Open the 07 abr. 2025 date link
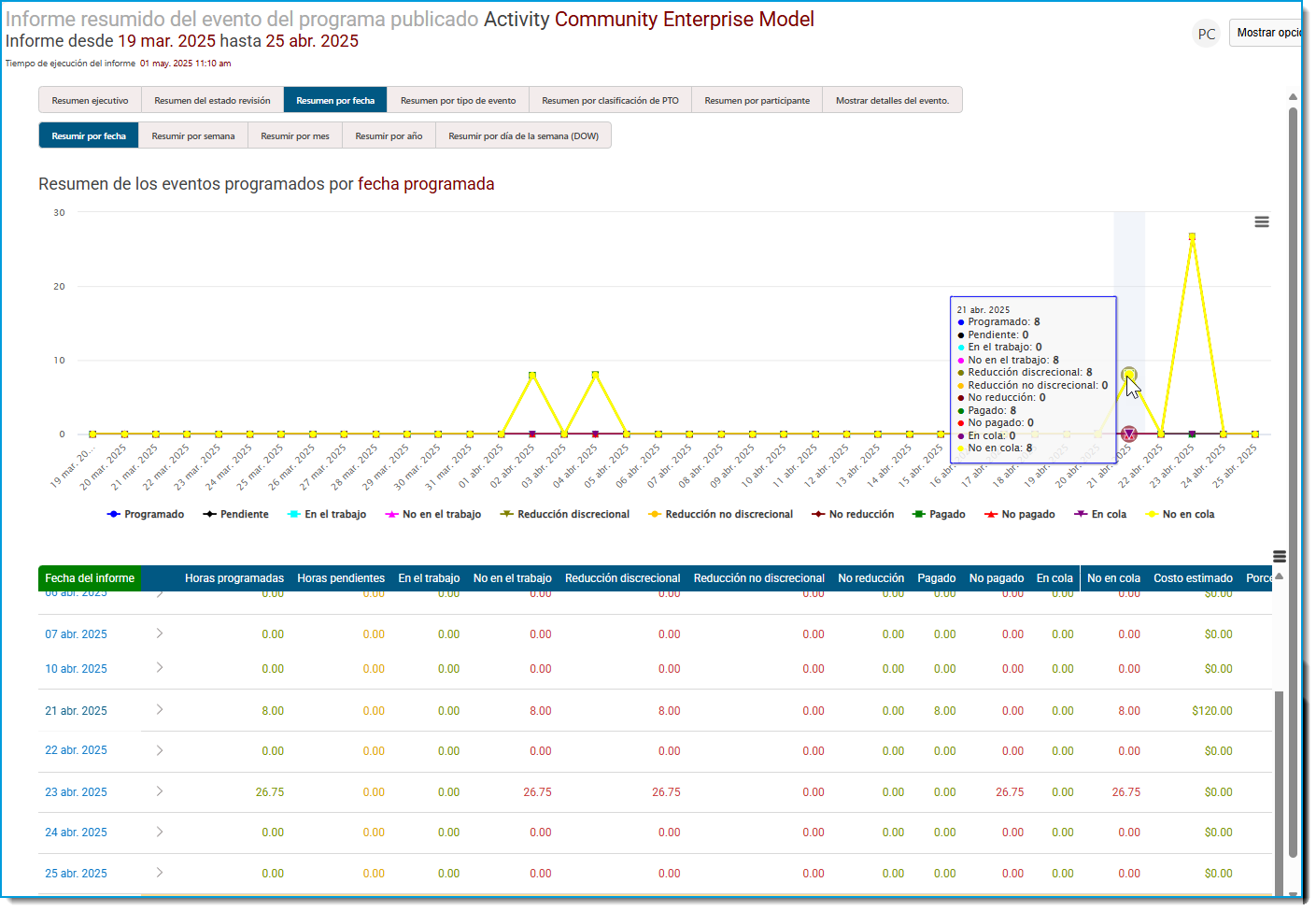Screen dimensions: 1316x911 [x=76, y=634]
